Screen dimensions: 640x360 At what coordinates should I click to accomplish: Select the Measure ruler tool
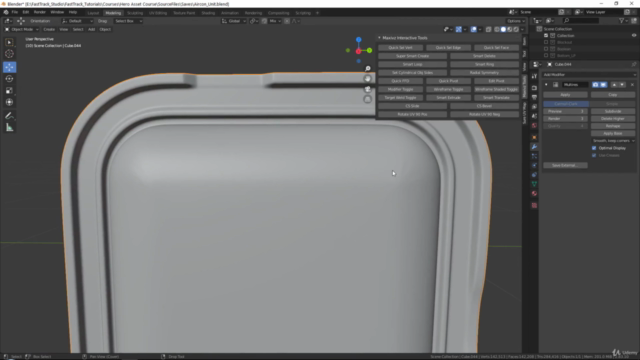tap(9, 128)
